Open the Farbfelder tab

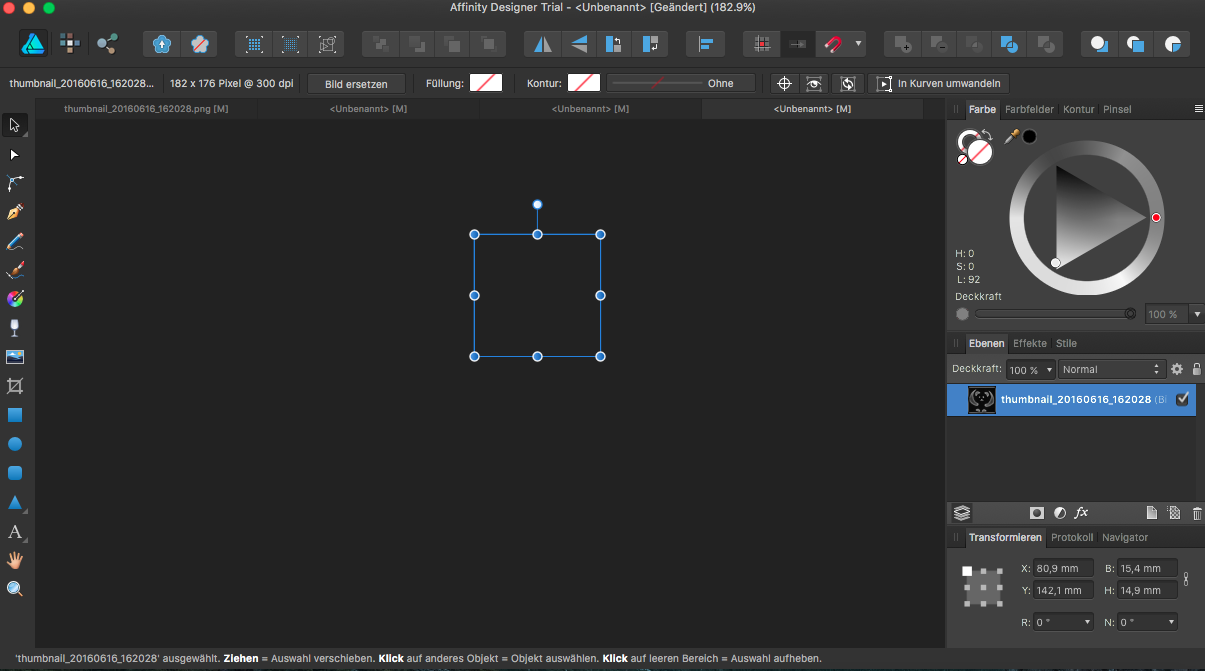pyautogui.click(x=1030, y=109)
